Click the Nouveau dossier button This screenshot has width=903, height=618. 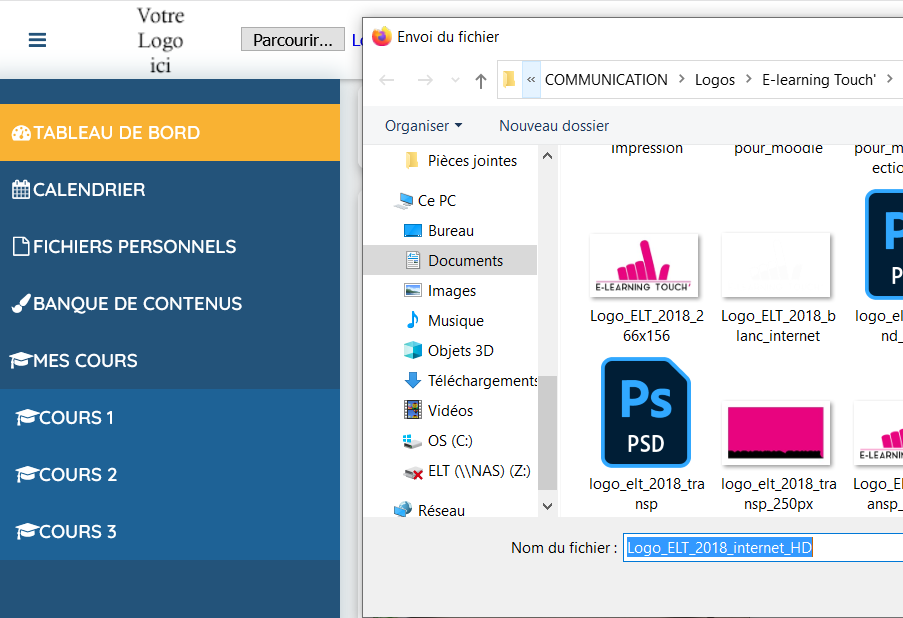(x=554, y=126)
